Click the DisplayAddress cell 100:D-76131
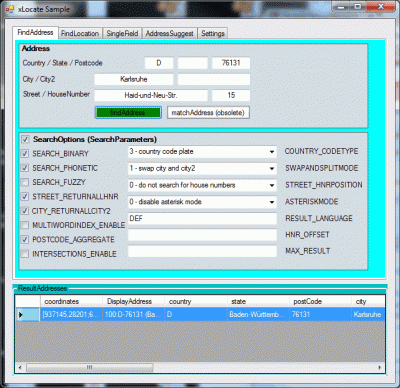This screenshot has height=388, width=400. coord(133,314)
